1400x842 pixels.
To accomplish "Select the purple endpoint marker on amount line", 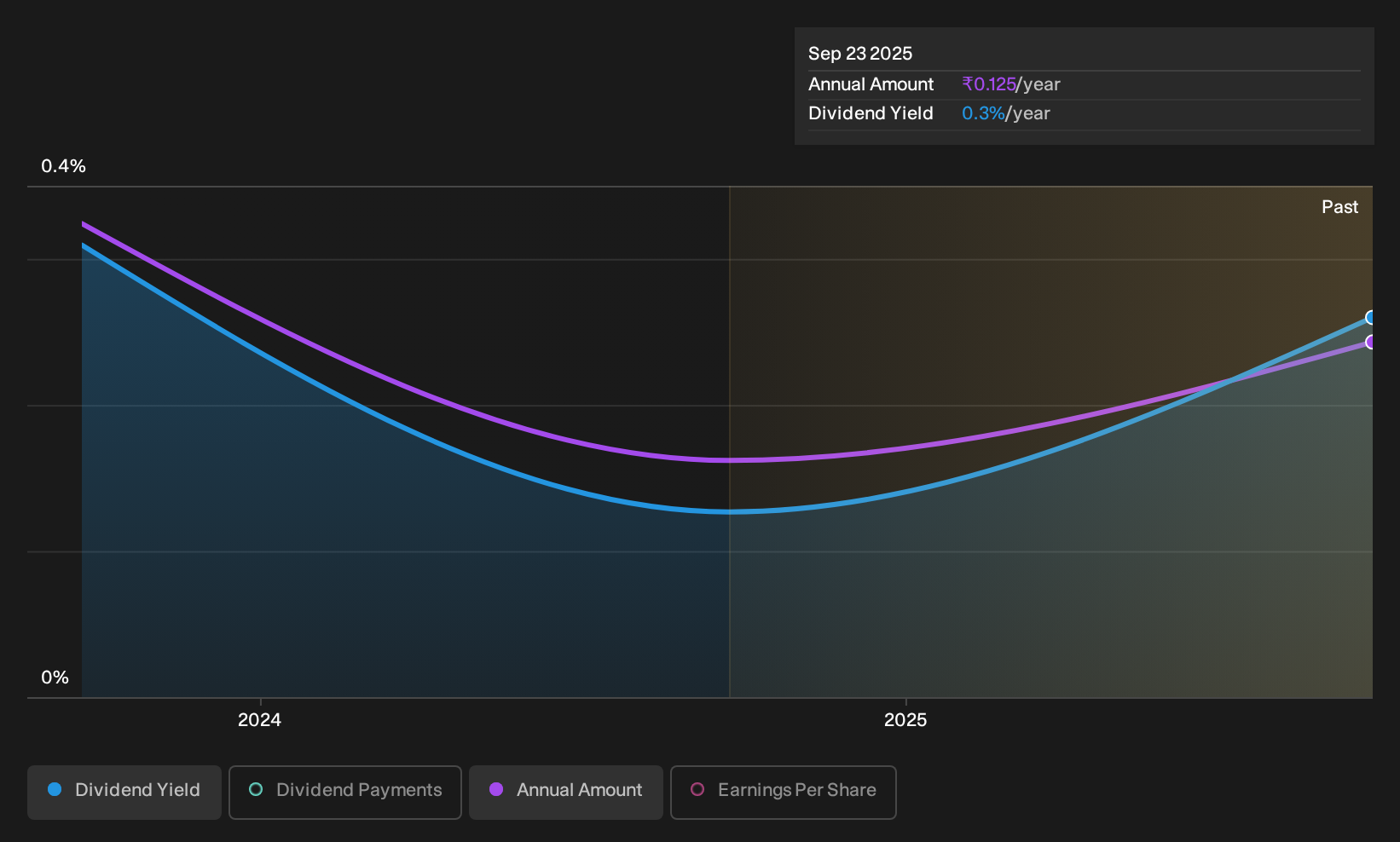I will point(1370,343).
